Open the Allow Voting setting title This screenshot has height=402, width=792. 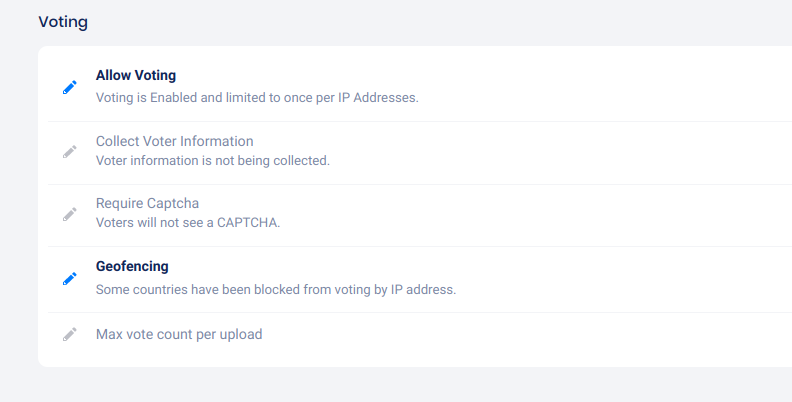point(136,75)
